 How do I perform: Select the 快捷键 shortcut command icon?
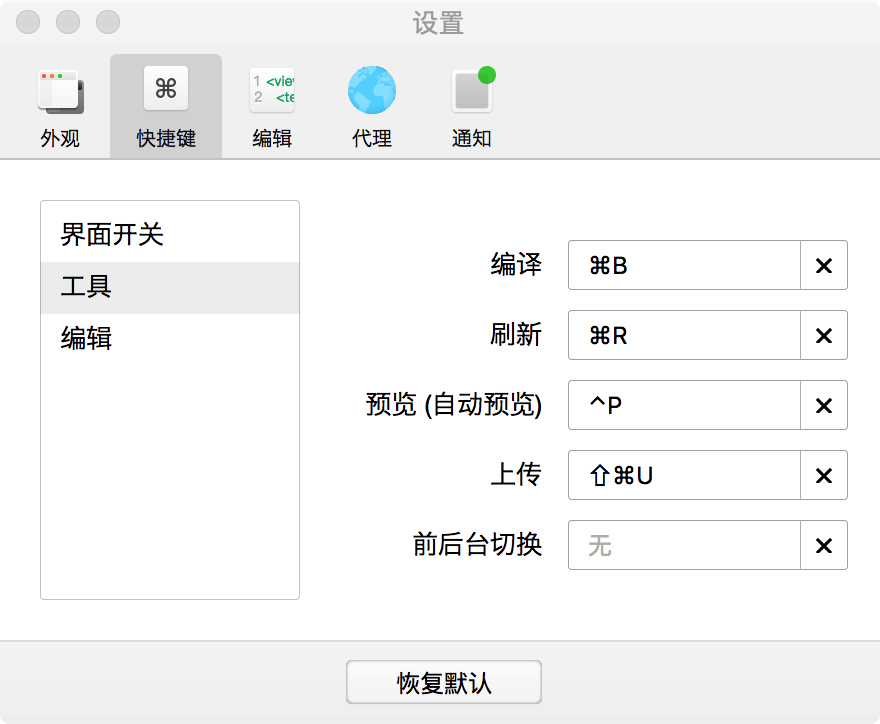166,91
